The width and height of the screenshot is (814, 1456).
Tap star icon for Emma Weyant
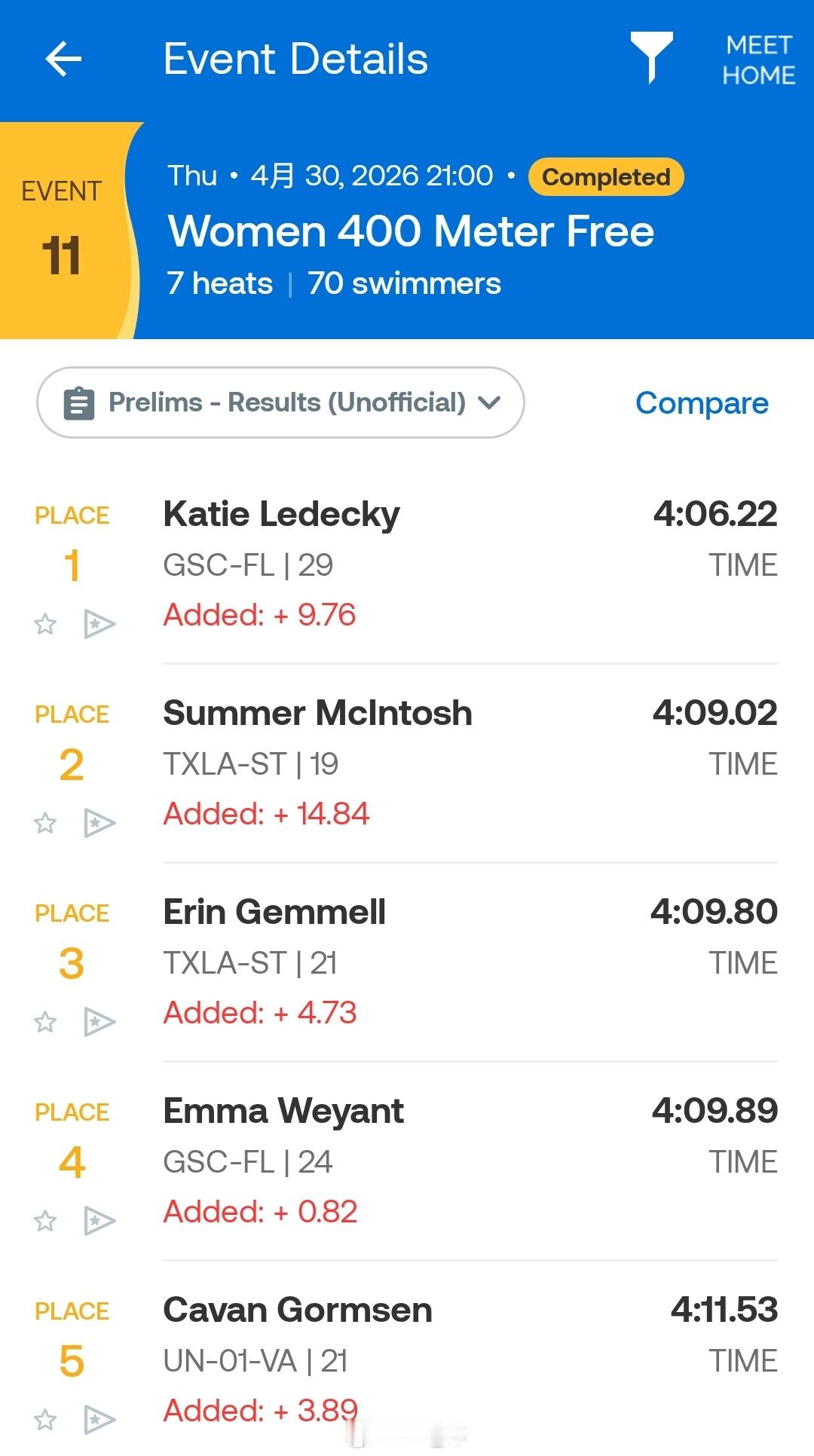click(x=45, y=1221)
